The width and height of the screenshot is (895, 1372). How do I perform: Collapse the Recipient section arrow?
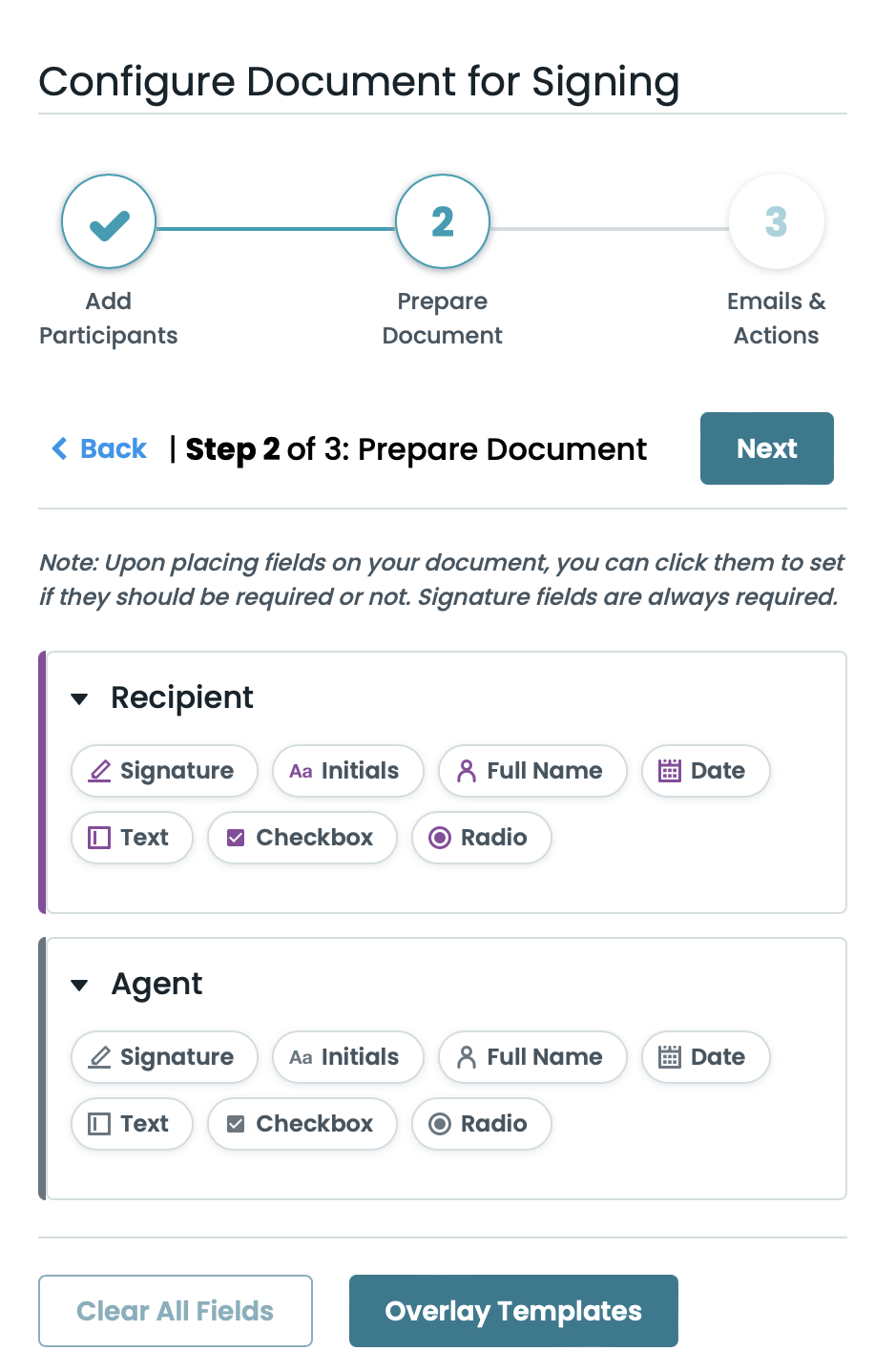pos(80,699)
